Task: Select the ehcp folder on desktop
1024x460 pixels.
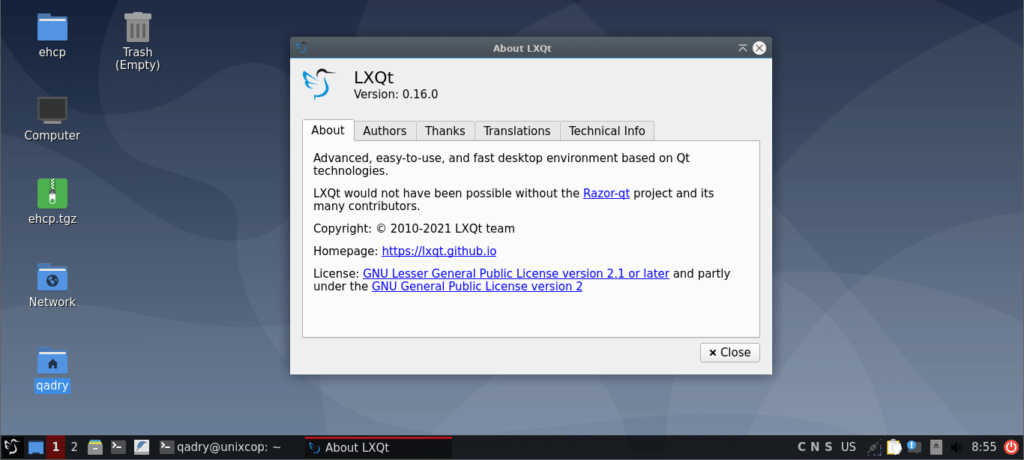Action: tap(52, 35)
